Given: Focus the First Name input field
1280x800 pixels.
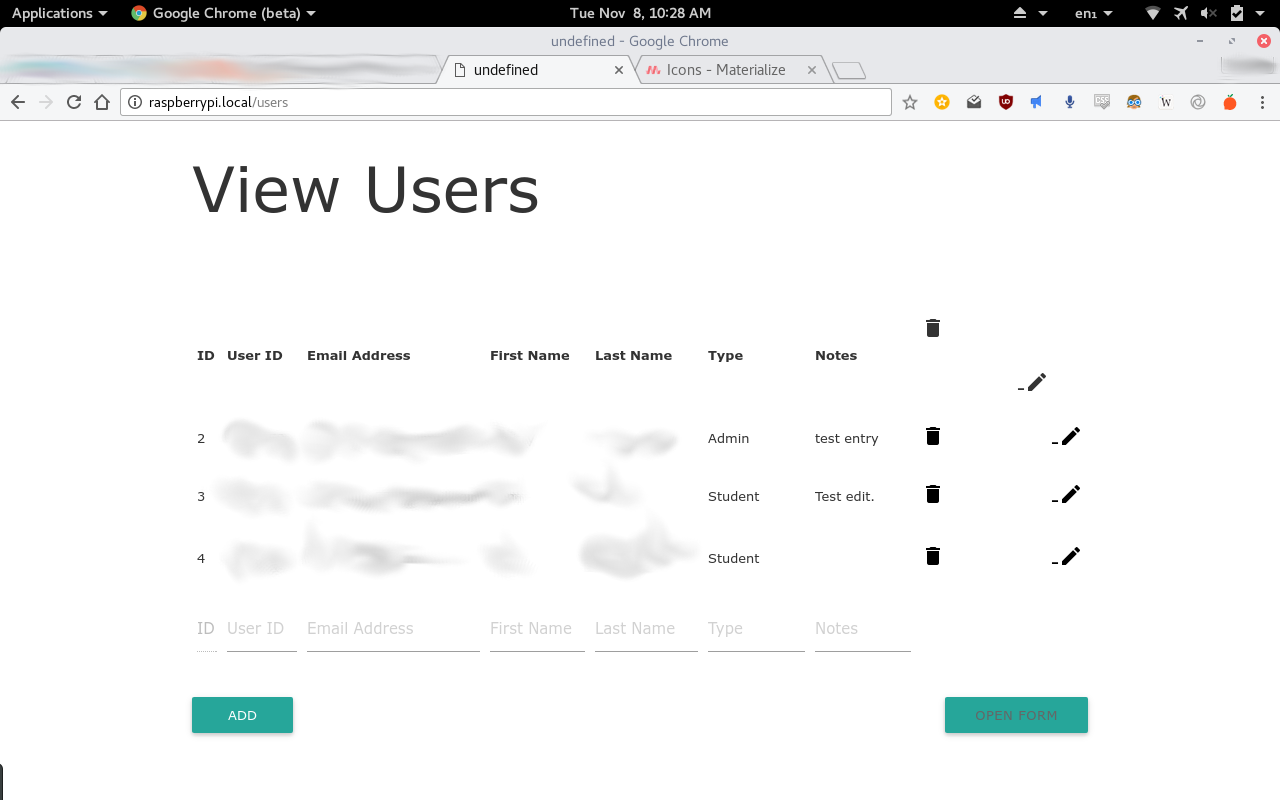Looking at the screenshot, I should click(x=537, y=629).
